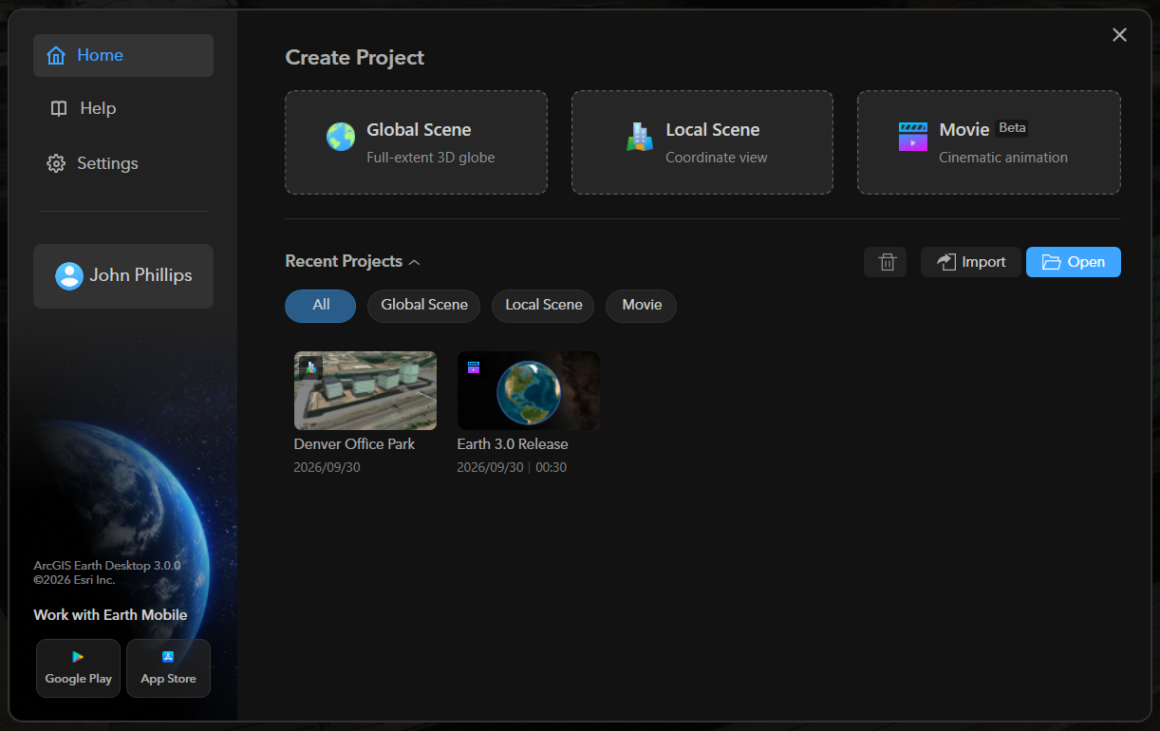Click the Import button label
This screenshot has height=731, width=1160.
click(983, 262)
